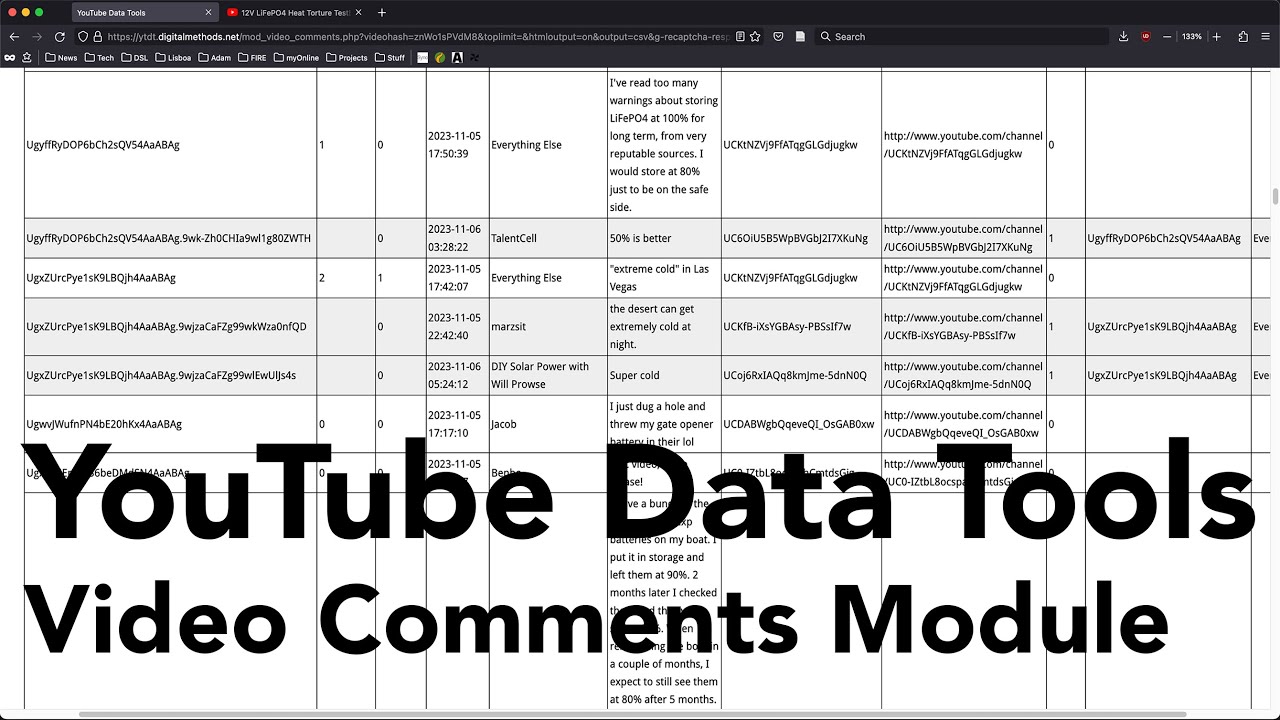
Task: Select the "extreme cold" in Las Vegas comment
Action: pos(659,278)
